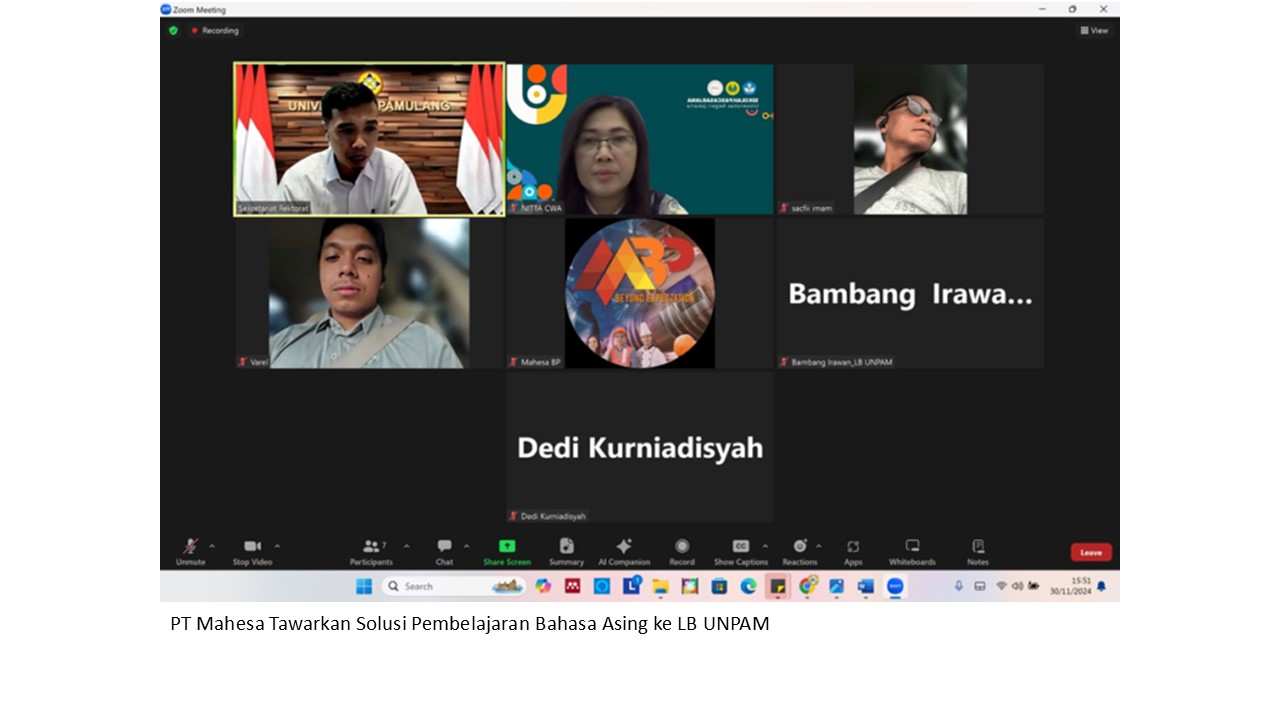1280x720 pixels.
Task: Open Whiteboards
Action: click(x=912, y=551)
